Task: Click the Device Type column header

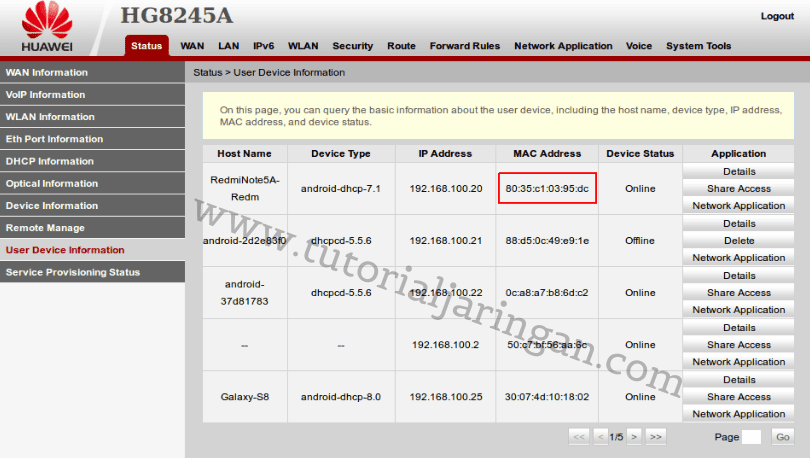Action: (x=341, y=153)
